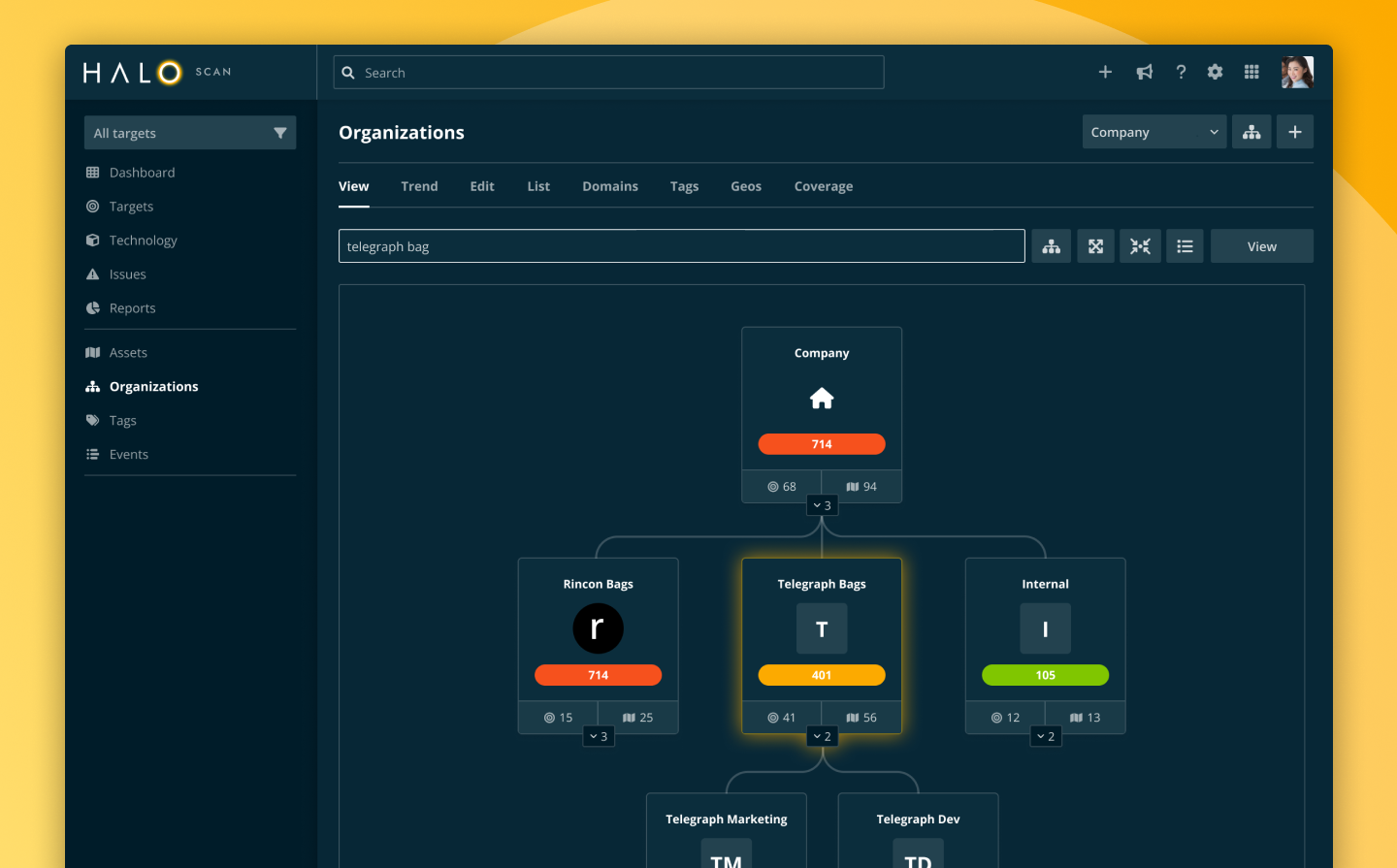The image size is (1397, 868).
Task: Expand Rincon Bags' 3 children
Action: pos(599,736)
